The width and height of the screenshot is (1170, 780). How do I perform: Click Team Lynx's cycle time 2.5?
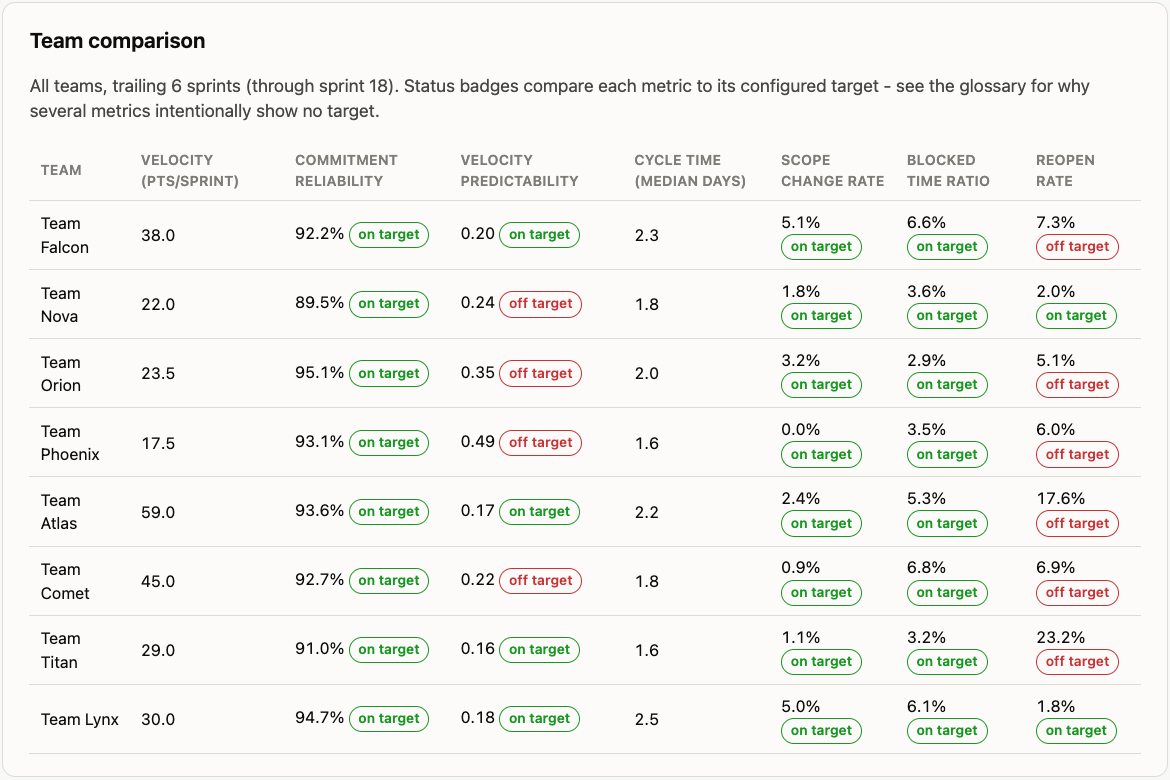(x=647, y=720)
